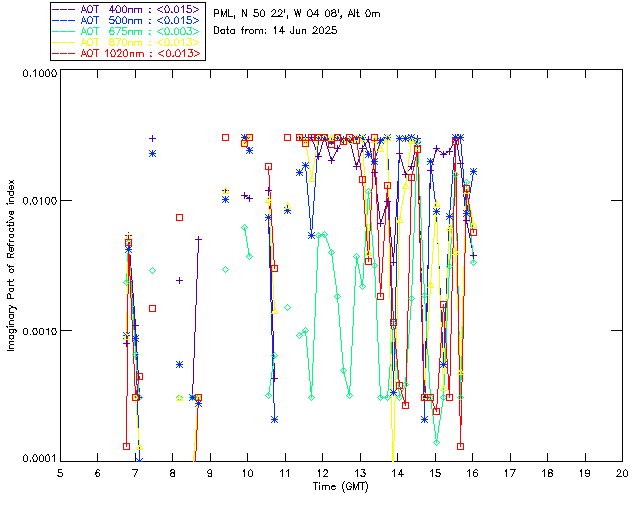Click the x-axis label 15
Image resolution: width=640 pixels, height=512 pixels.
435,473
